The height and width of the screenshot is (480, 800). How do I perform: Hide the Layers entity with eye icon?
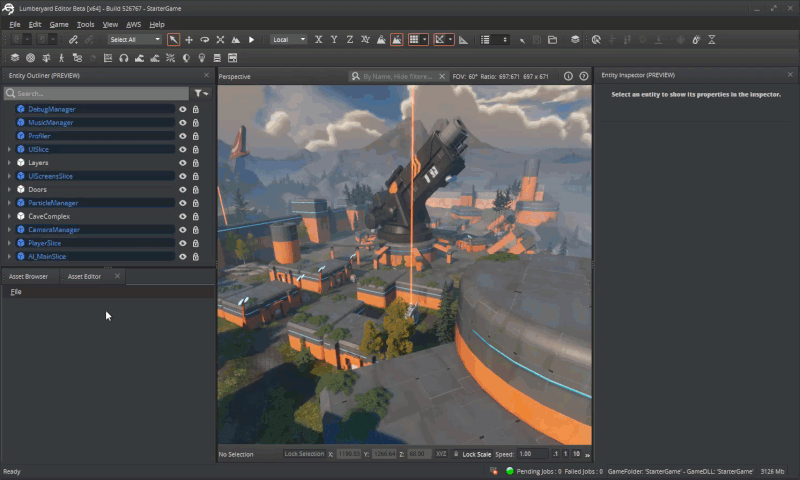point(183,163)
